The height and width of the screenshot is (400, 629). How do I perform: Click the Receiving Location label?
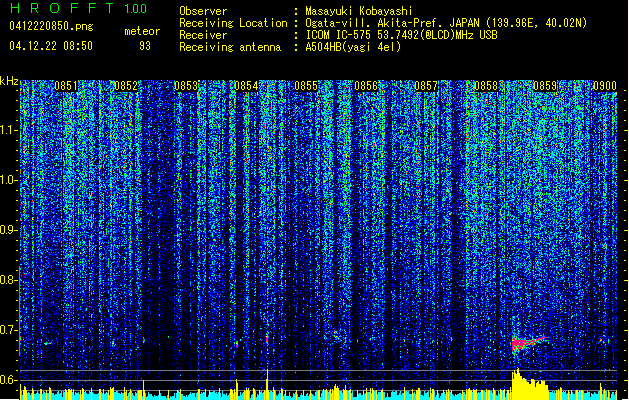(233, 23)
